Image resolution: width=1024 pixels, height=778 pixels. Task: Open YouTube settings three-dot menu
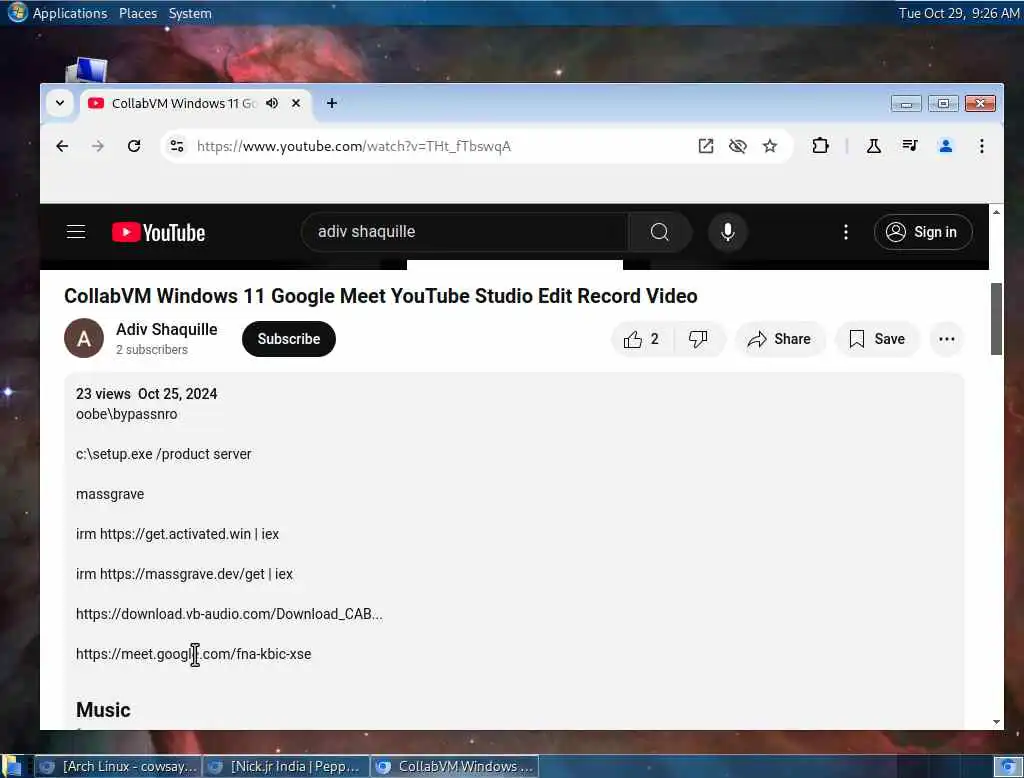point(846,232)
